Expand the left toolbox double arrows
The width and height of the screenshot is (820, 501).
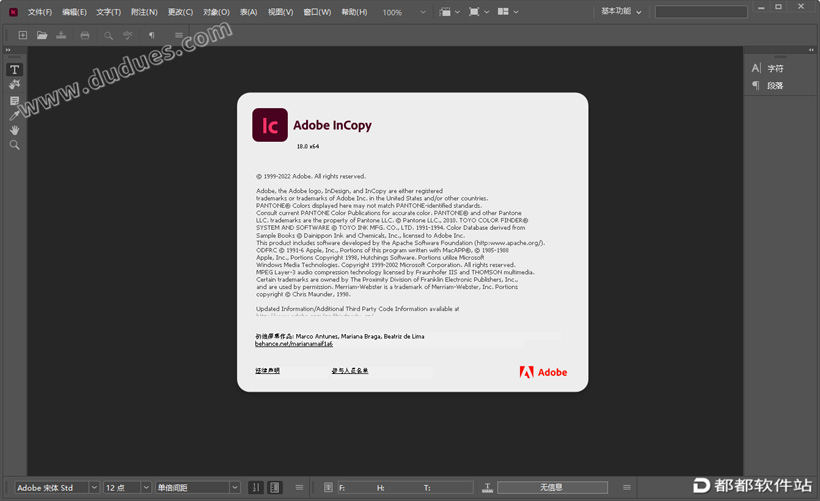coord(8,50)
